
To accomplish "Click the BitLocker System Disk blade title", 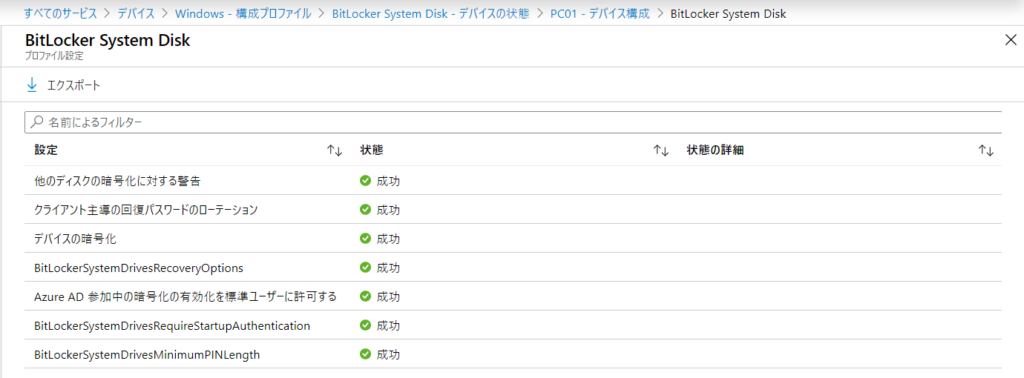I will [x=108, y=40].
